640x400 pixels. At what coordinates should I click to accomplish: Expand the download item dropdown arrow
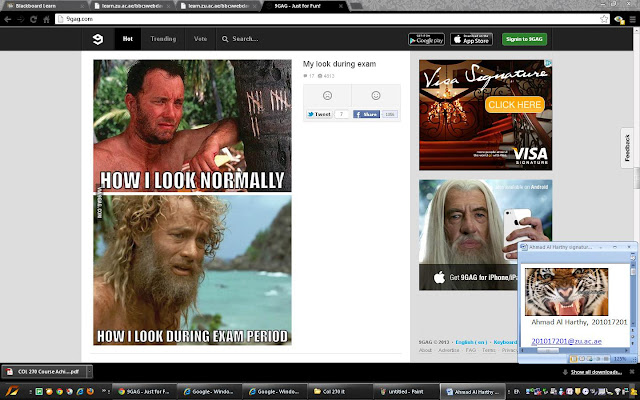[89, 372]
